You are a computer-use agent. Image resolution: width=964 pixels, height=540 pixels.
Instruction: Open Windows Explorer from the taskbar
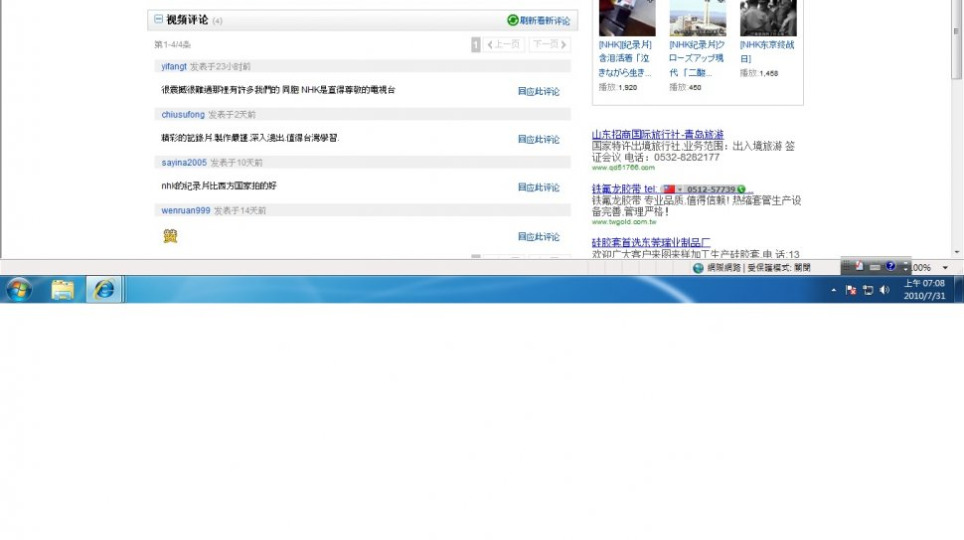(63, 290)
